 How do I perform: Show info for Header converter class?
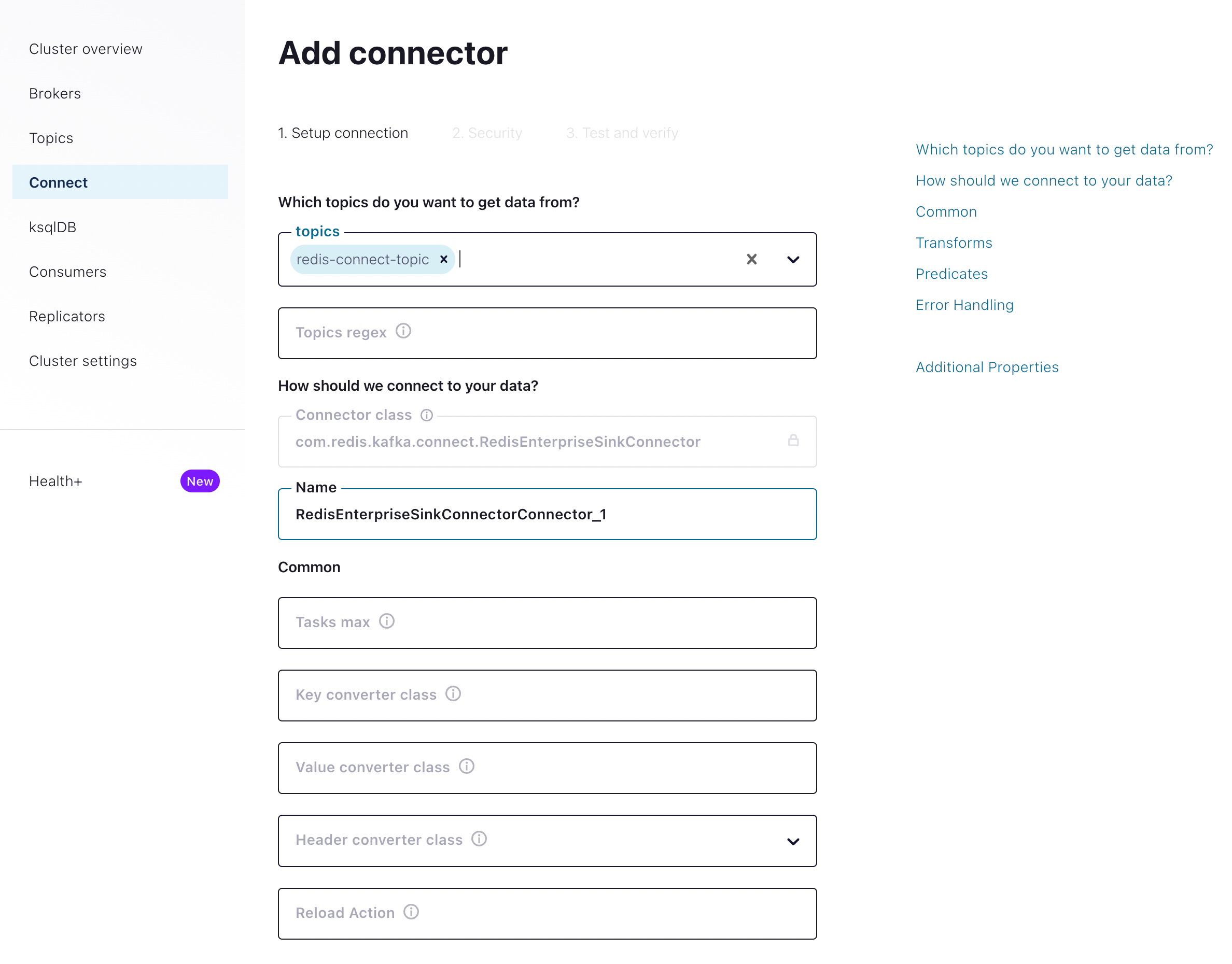pyautogui.click(x=479, y=839)
